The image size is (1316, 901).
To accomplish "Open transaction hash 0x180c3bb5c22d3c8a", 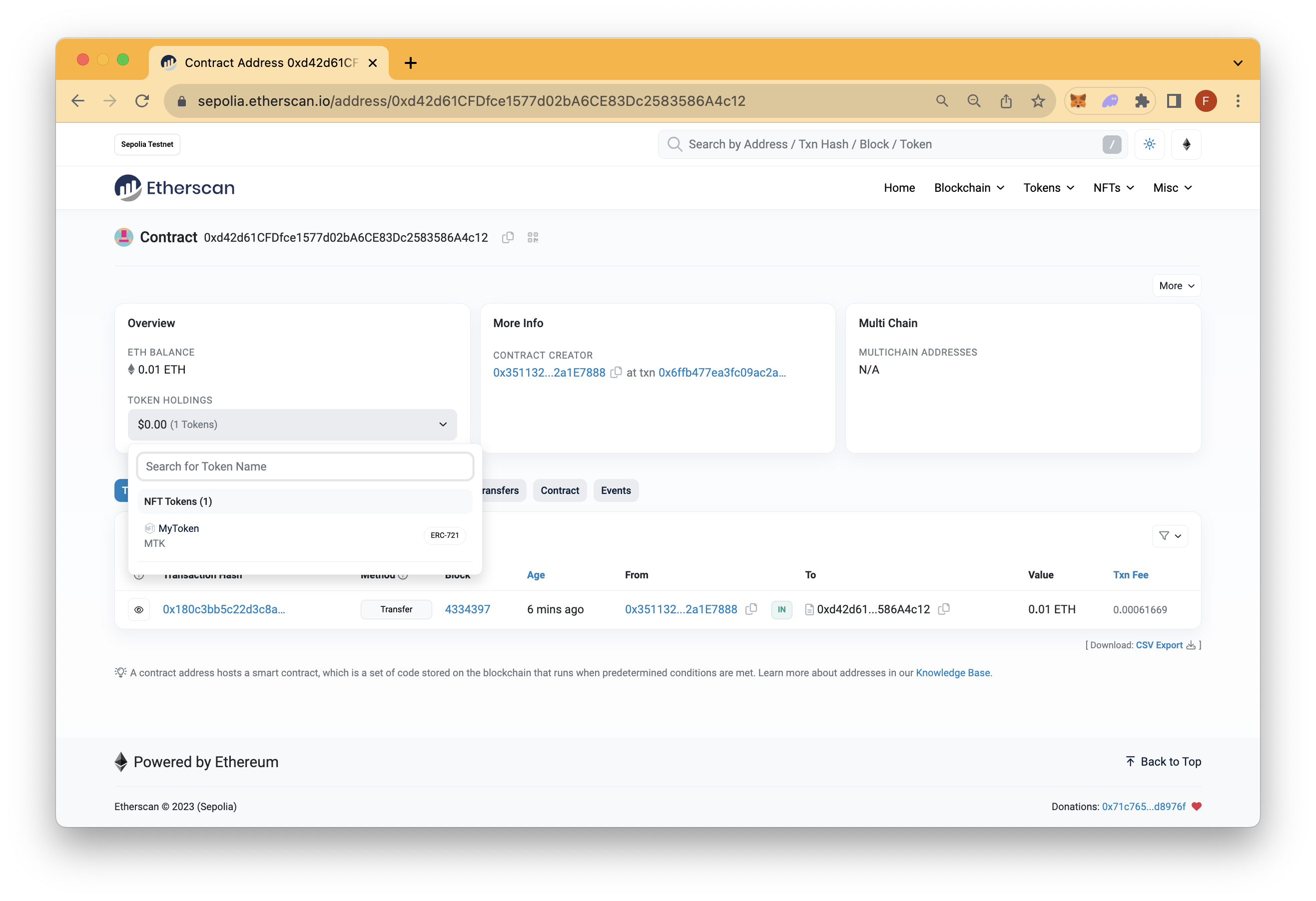I will coord(224,609).
